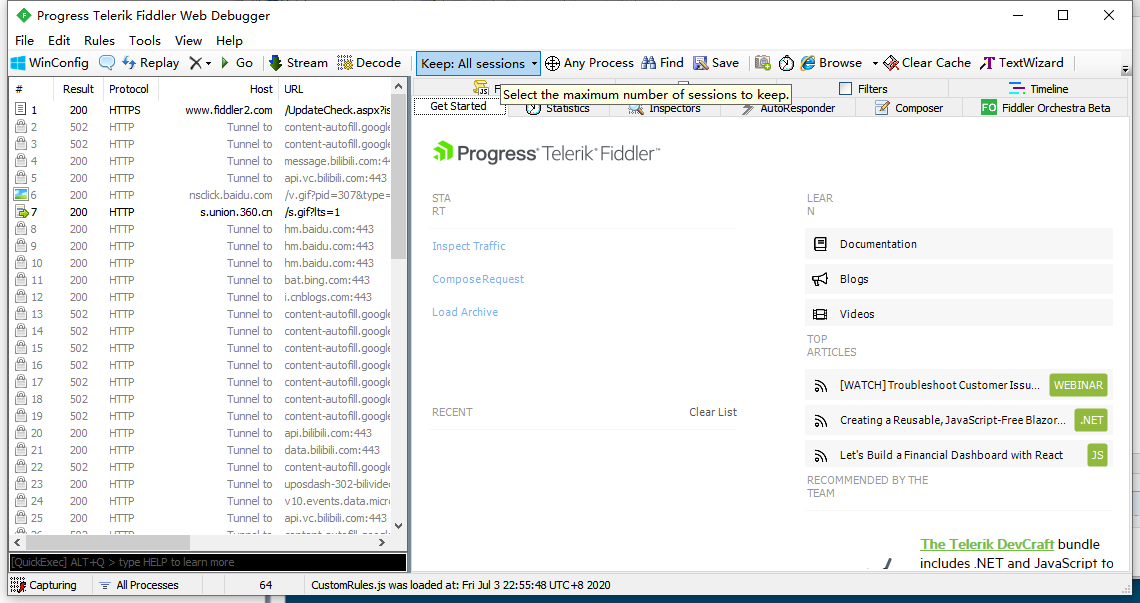1140x603 pixels.
Task: Open the Troubleshoot Customer Issues webinar article
Action: coord(958,386)
